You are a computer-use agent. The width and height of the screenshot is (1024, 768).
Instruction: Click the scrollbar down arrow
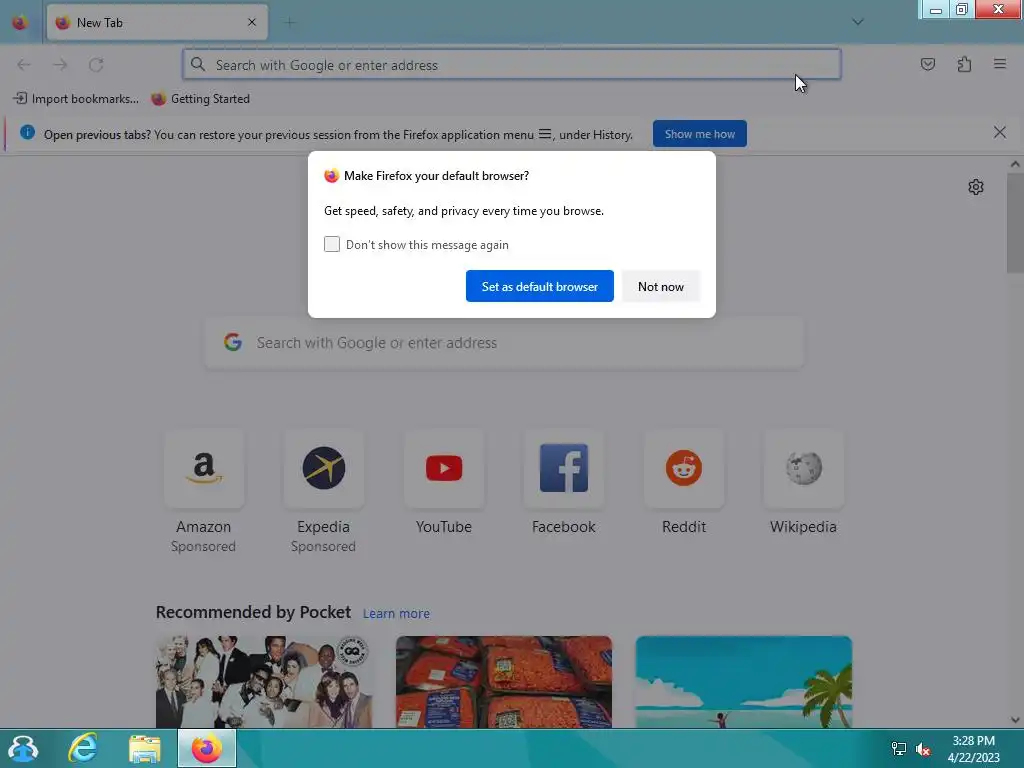click(1015, 720)
